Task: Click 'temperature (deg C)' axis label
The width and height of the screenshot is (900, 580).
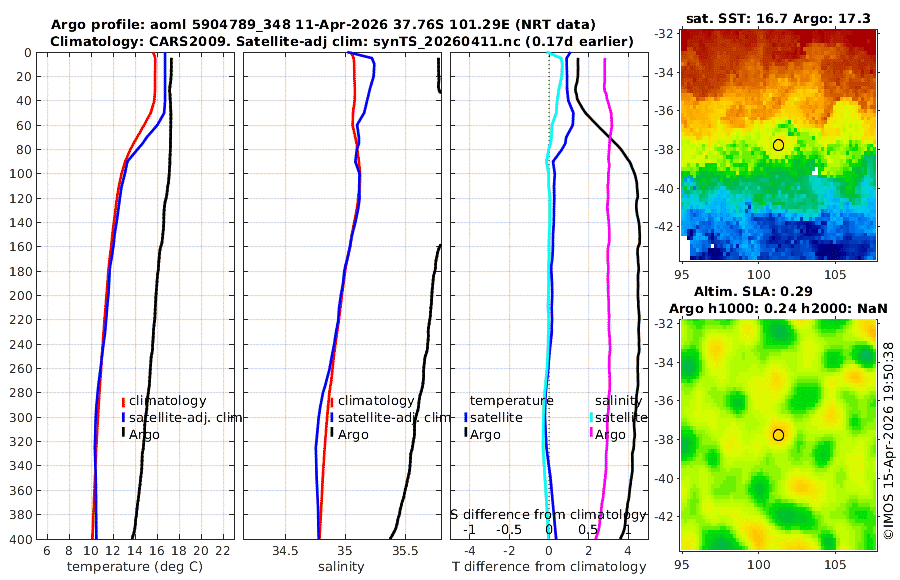Action: point(135,567)
